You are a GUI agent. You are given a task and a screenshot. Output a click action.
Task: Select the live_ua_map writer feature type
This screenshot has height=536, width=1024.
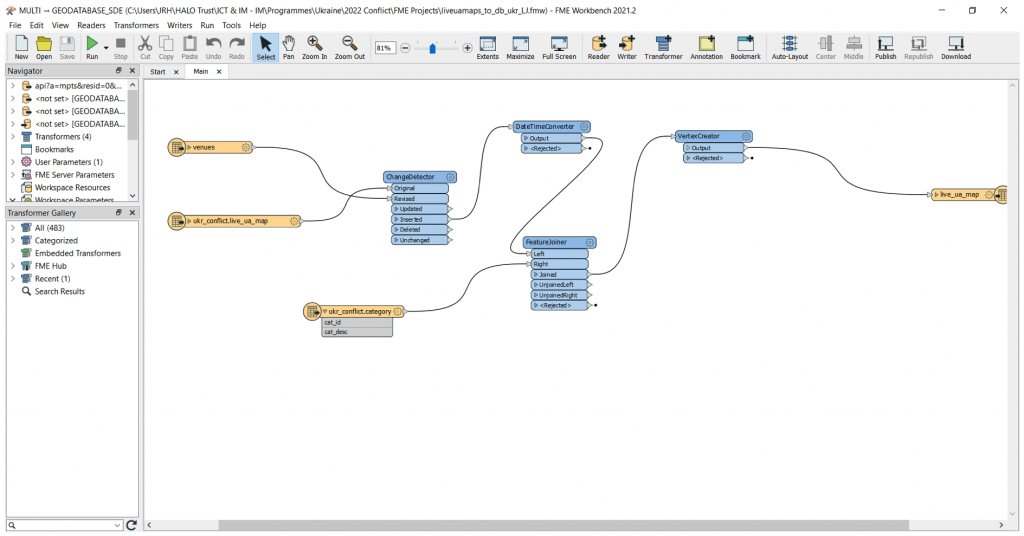(968, 195)
